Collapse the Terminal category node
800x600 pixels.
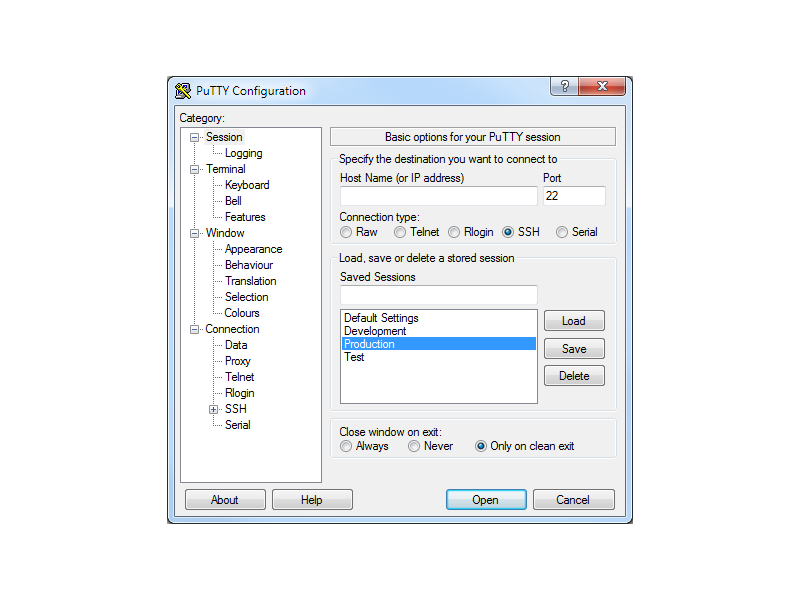tap(195, 169)
